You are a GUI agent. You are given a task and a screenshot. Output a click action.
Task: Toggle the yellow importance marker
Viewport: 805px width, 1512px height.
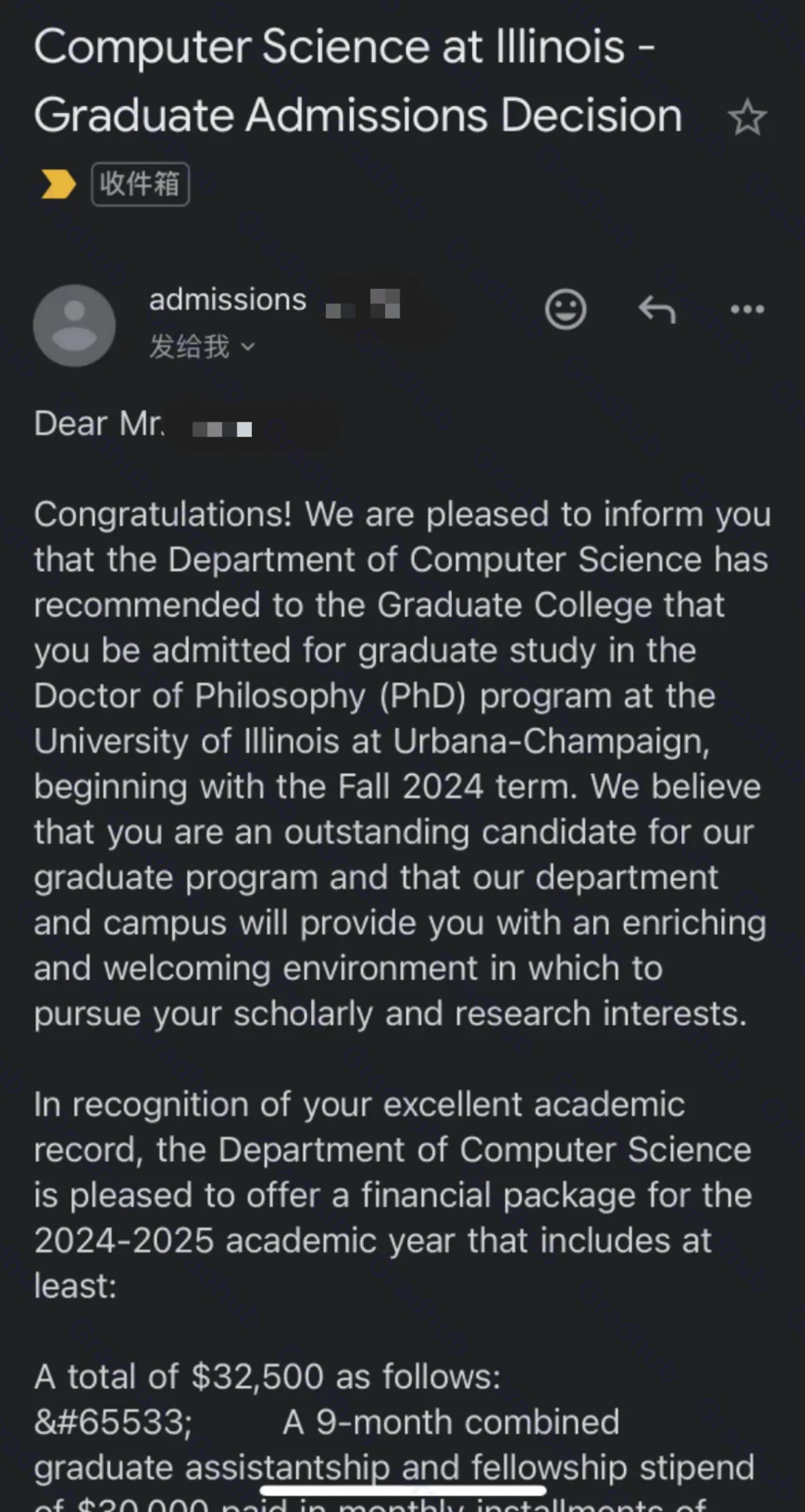[58, 184]
